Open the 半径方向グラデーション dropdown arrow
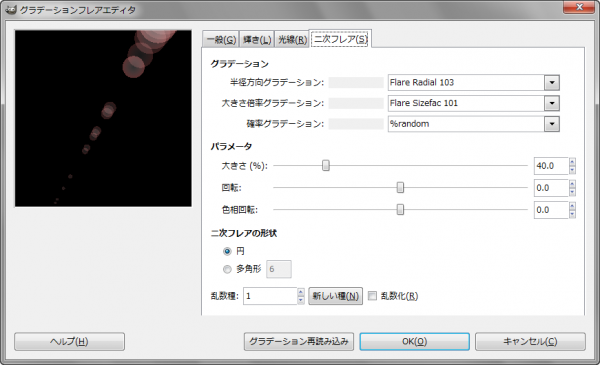The width and height of the screenshot is (600, 365). pos(552,83)
